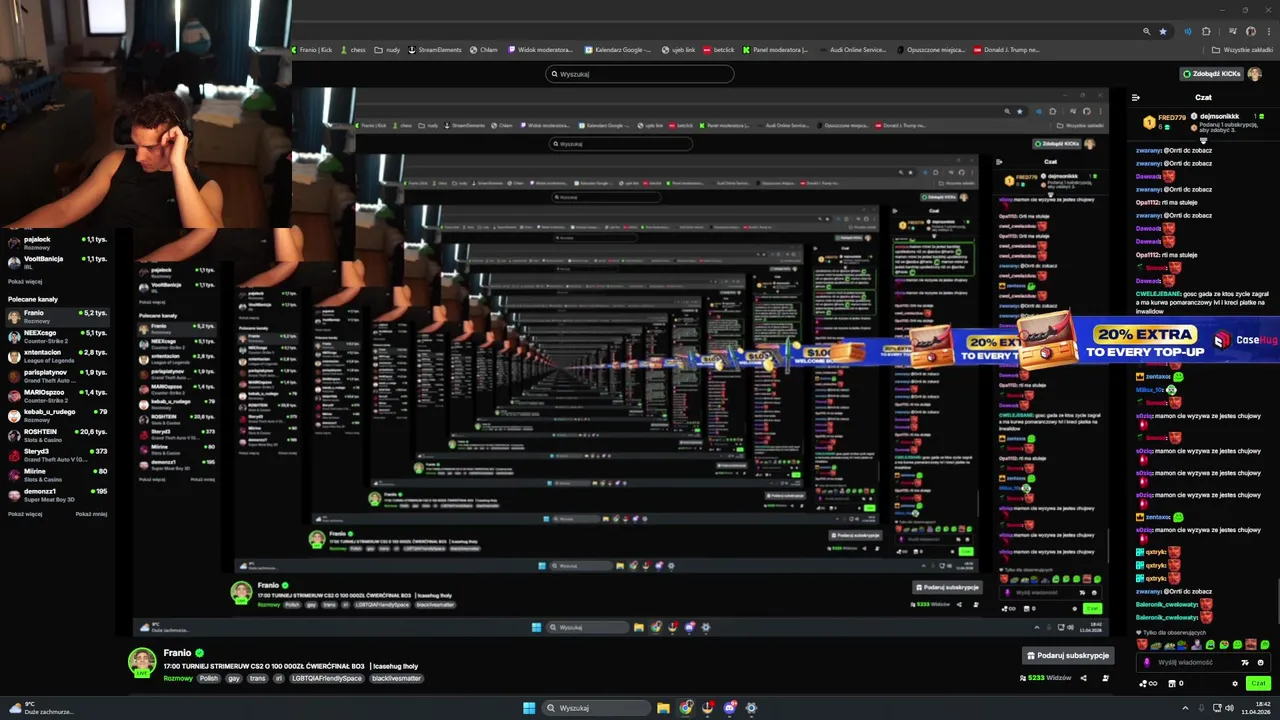Open the Wszystkie zakładki bookmarks folder
Viewport: 1280px width, 720px height.
pyautogui.click(x=1242, y=49)
